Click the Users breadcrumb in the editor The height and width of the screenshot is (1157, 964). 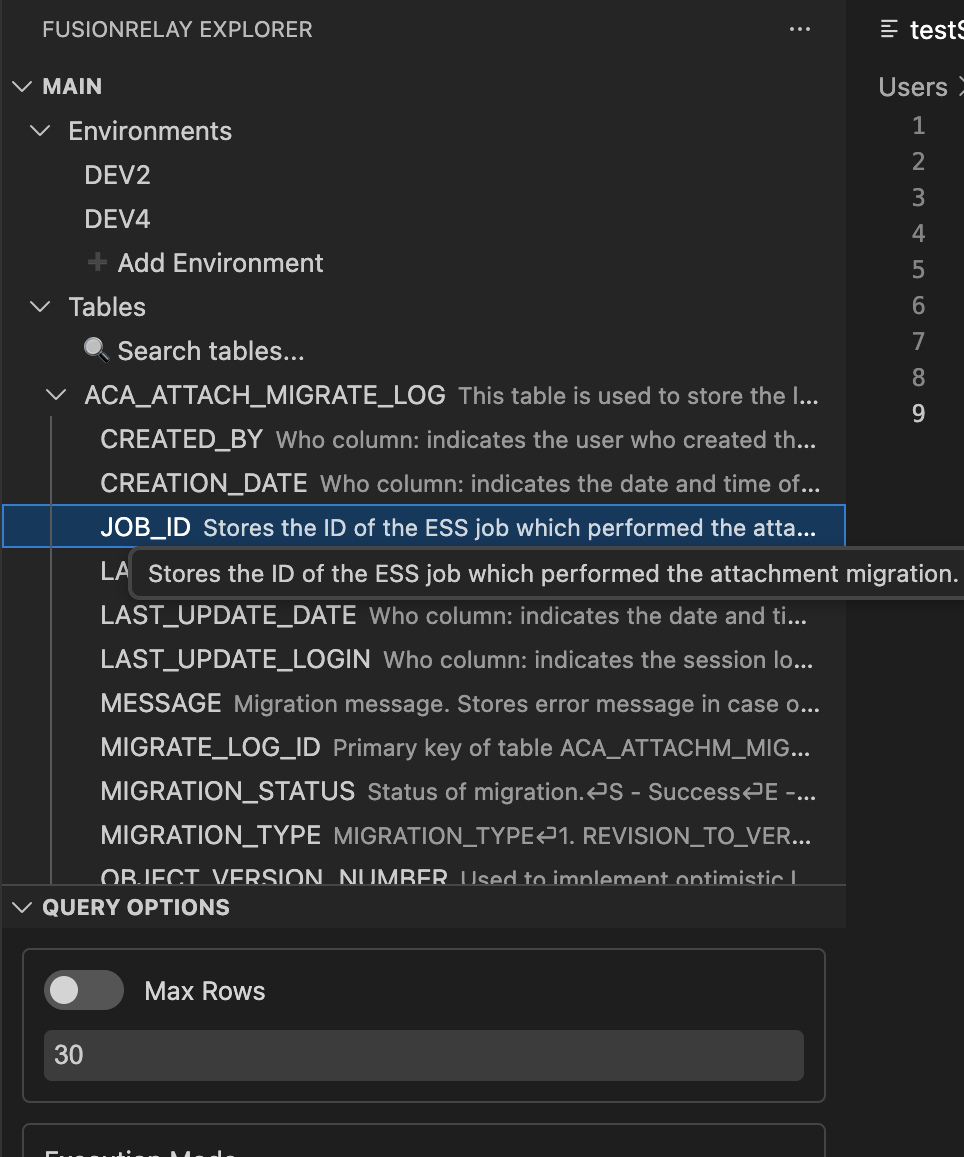[913, 87]
